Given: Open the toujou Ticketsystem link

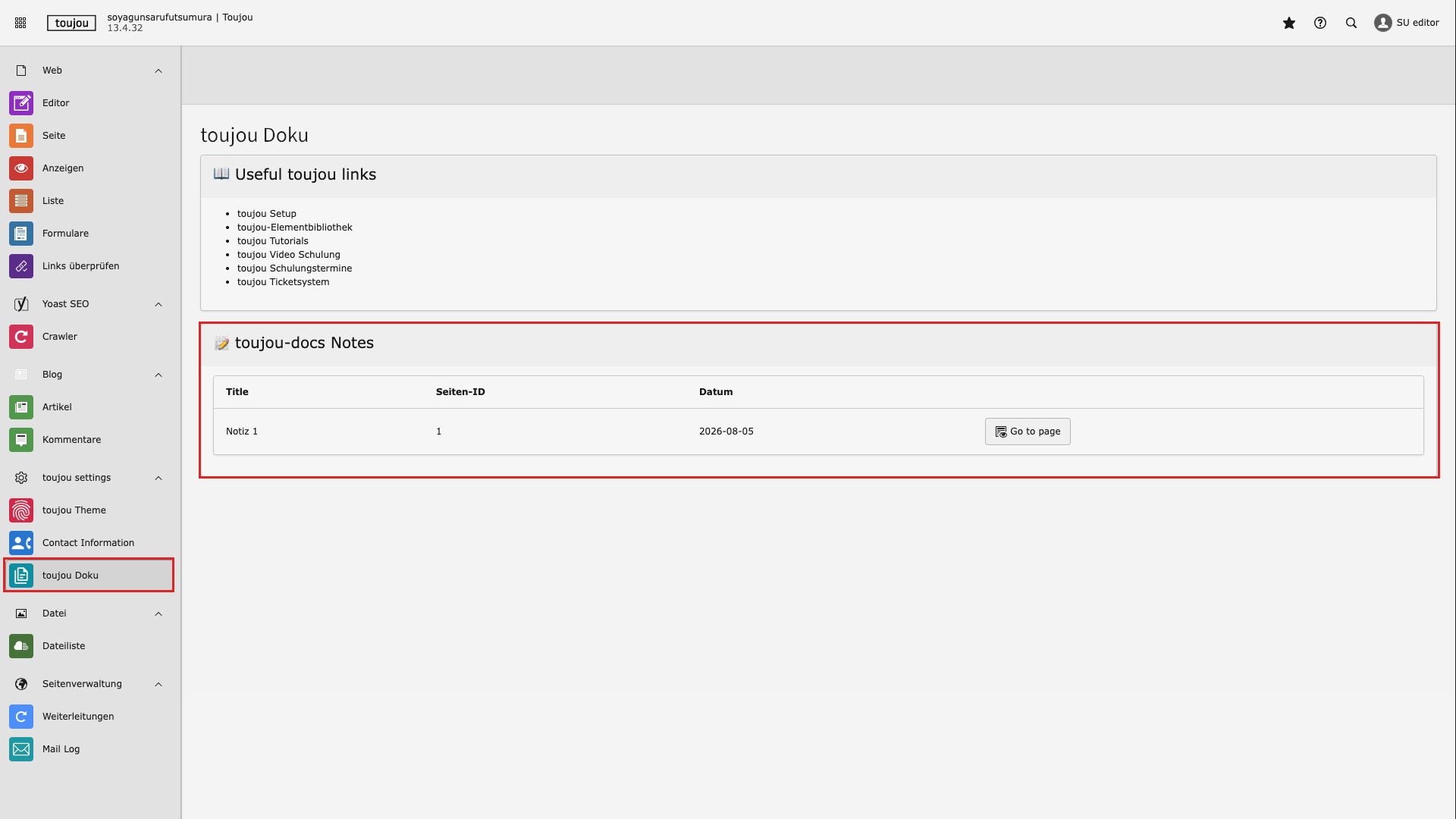Looking at the screenshot, I should point(284,282).
